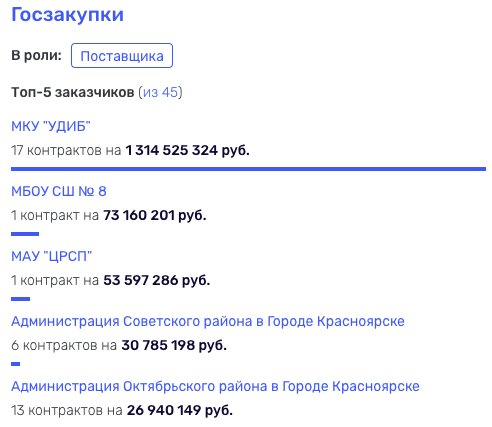The image size is (492, 427).
Task: Open Администрация Октябрьского района link
Action: click(215, 386)
